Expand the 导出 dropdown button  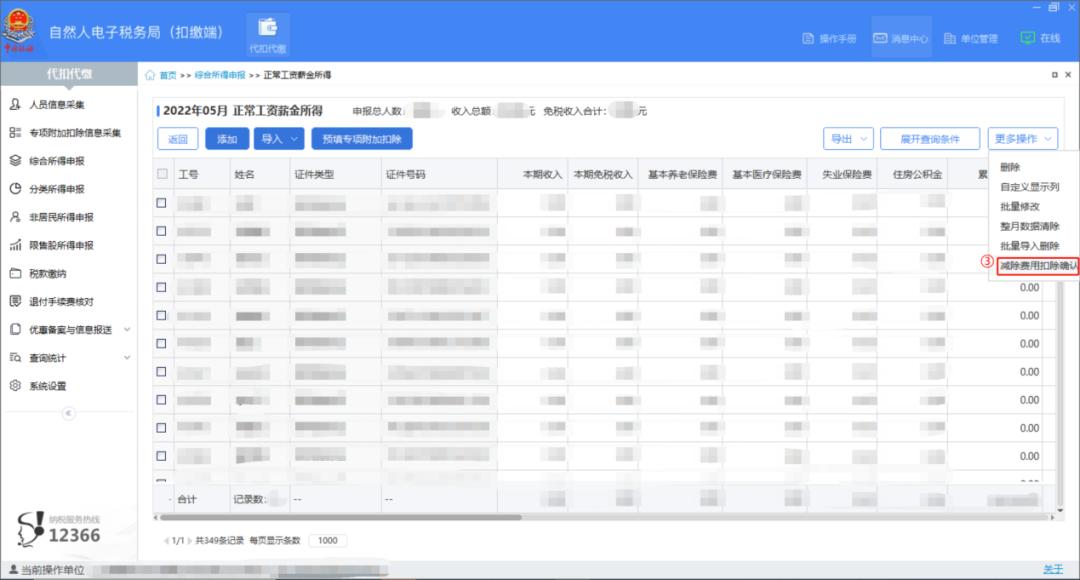coord(848,139)
